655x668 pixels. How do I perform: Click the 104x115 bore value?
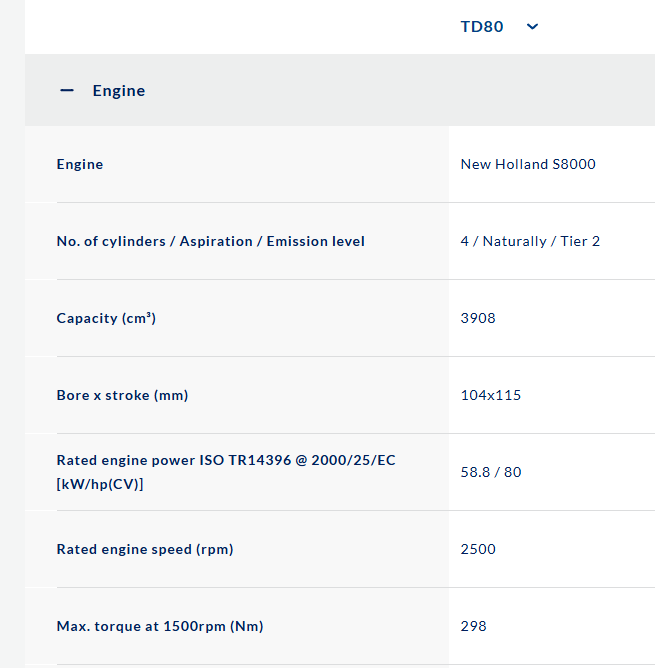click(x=491, y=395)
